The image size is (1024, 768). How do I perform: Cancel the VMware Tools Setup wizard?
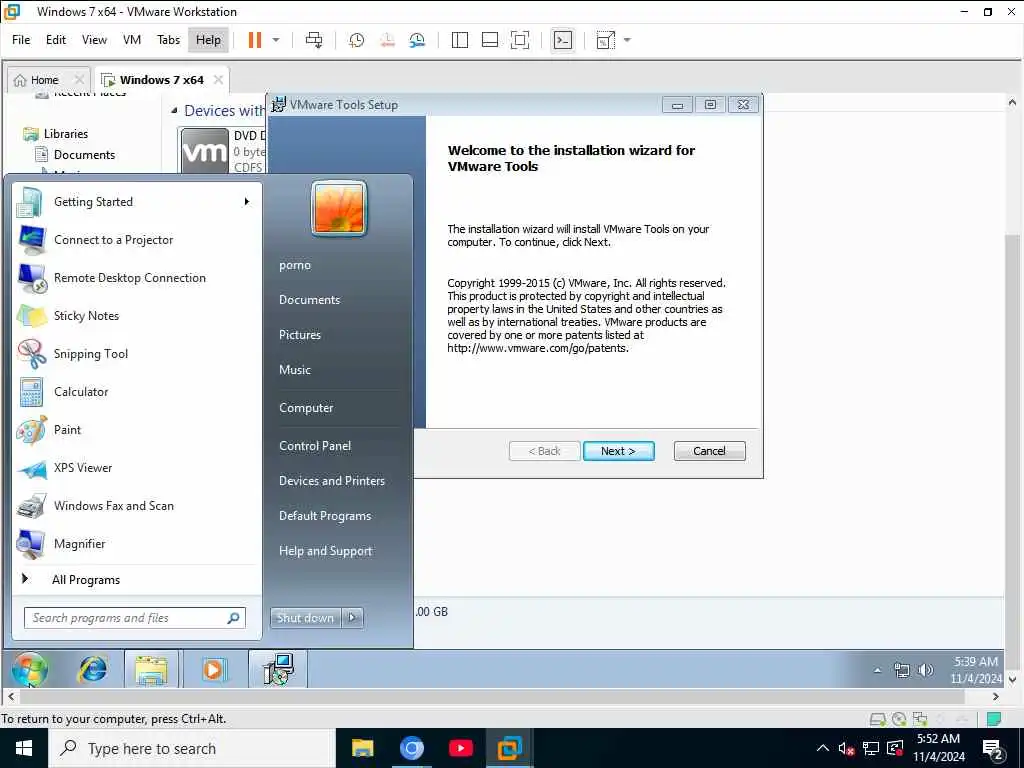tap(709, 451)
